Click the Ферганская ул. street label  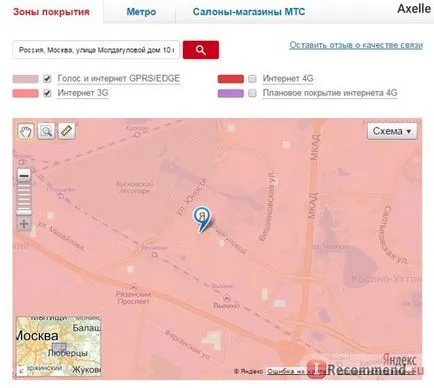188,345
